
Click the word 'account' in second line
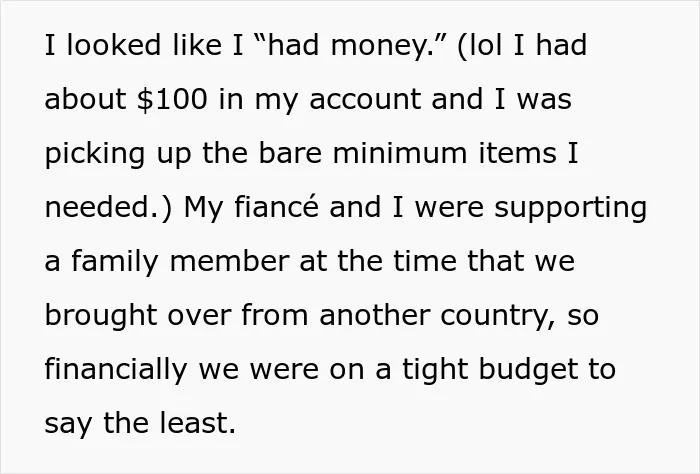click(365, 99)
